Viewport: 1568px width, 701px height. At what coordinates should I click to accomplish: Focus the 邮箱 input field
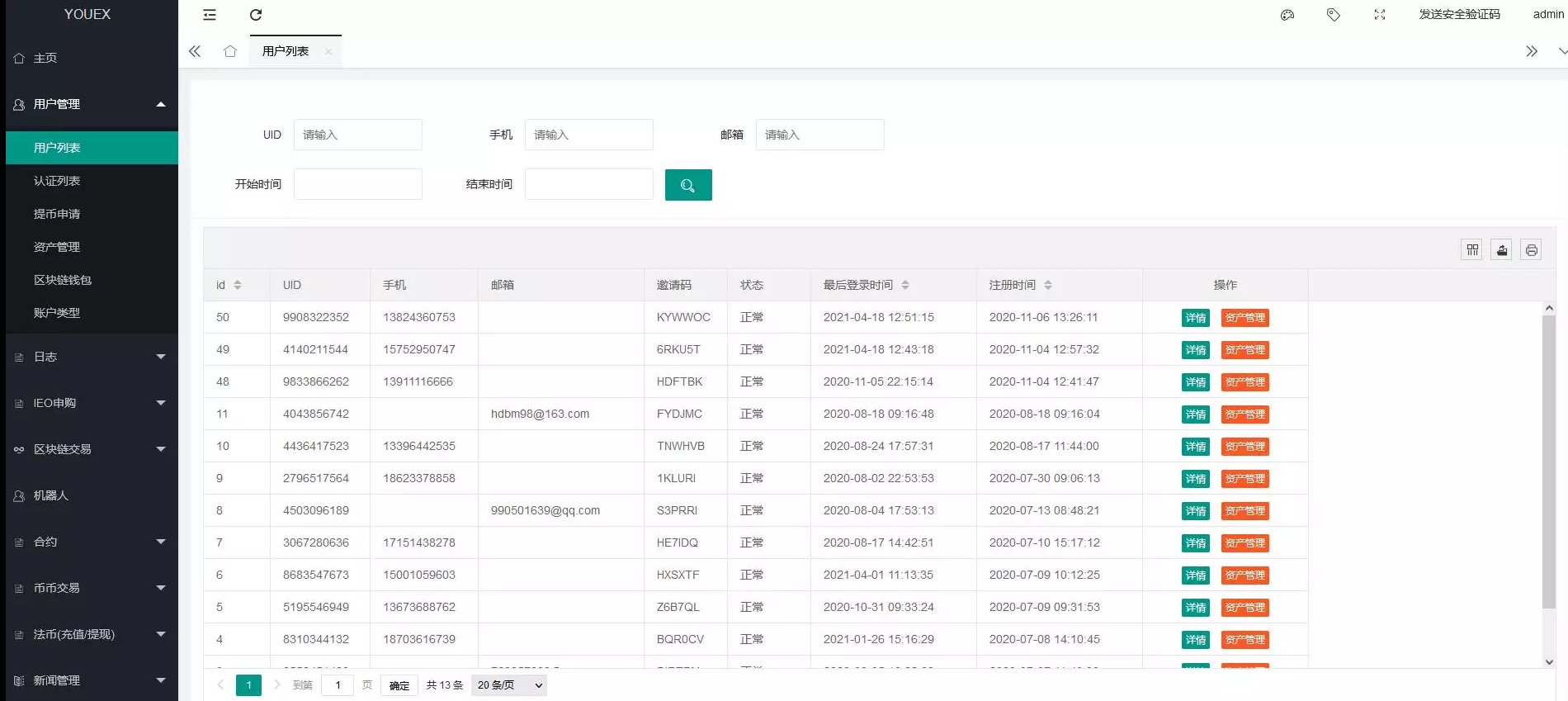[820, 135]
